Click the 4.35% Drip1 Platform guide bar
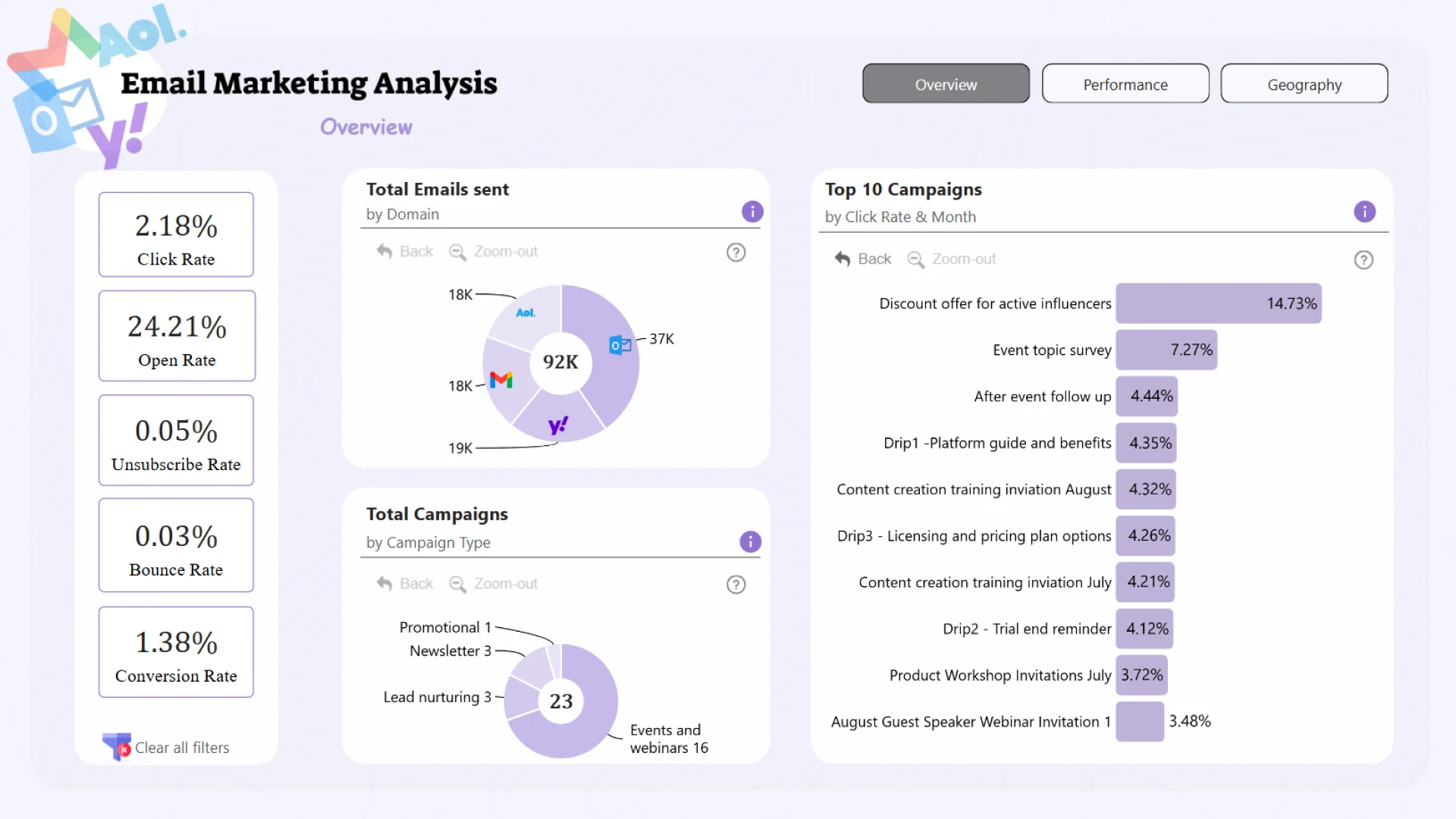This screenshot has height=819, width=1456. pyautogui.click(x=1146, y=443)
